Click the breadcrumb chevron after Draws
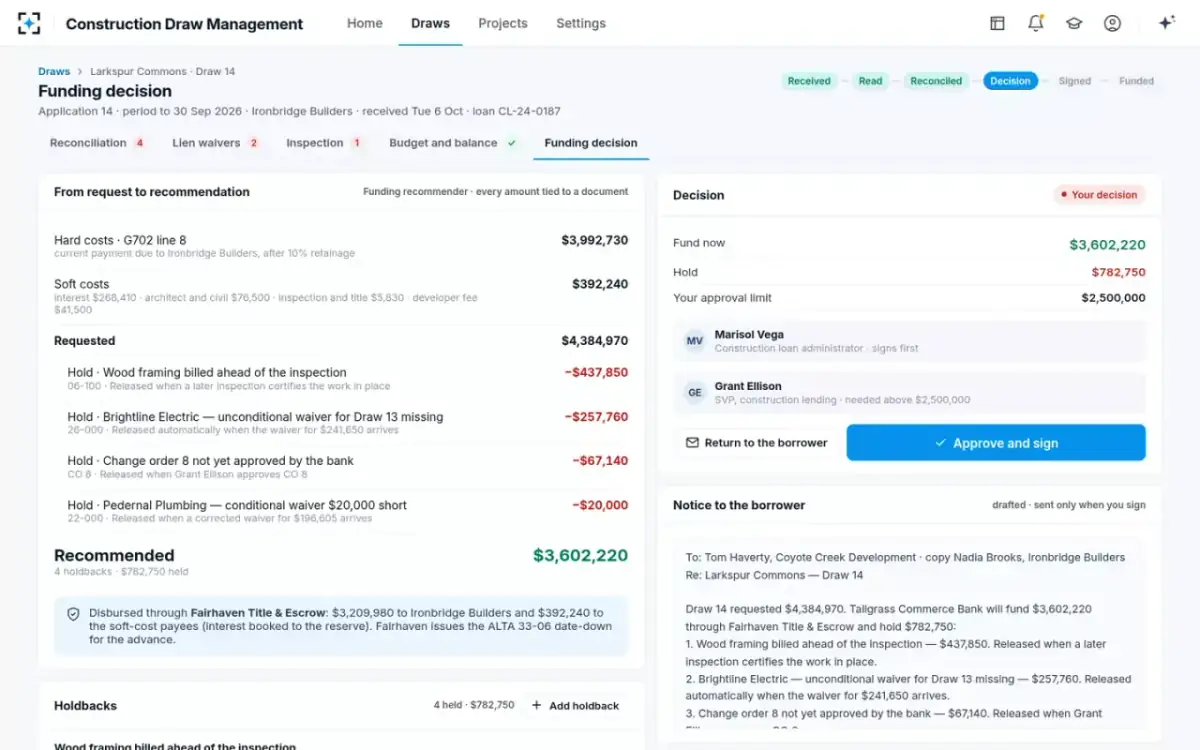The width and height of the screenshot is (1200, 750). (x=80, y=72)
